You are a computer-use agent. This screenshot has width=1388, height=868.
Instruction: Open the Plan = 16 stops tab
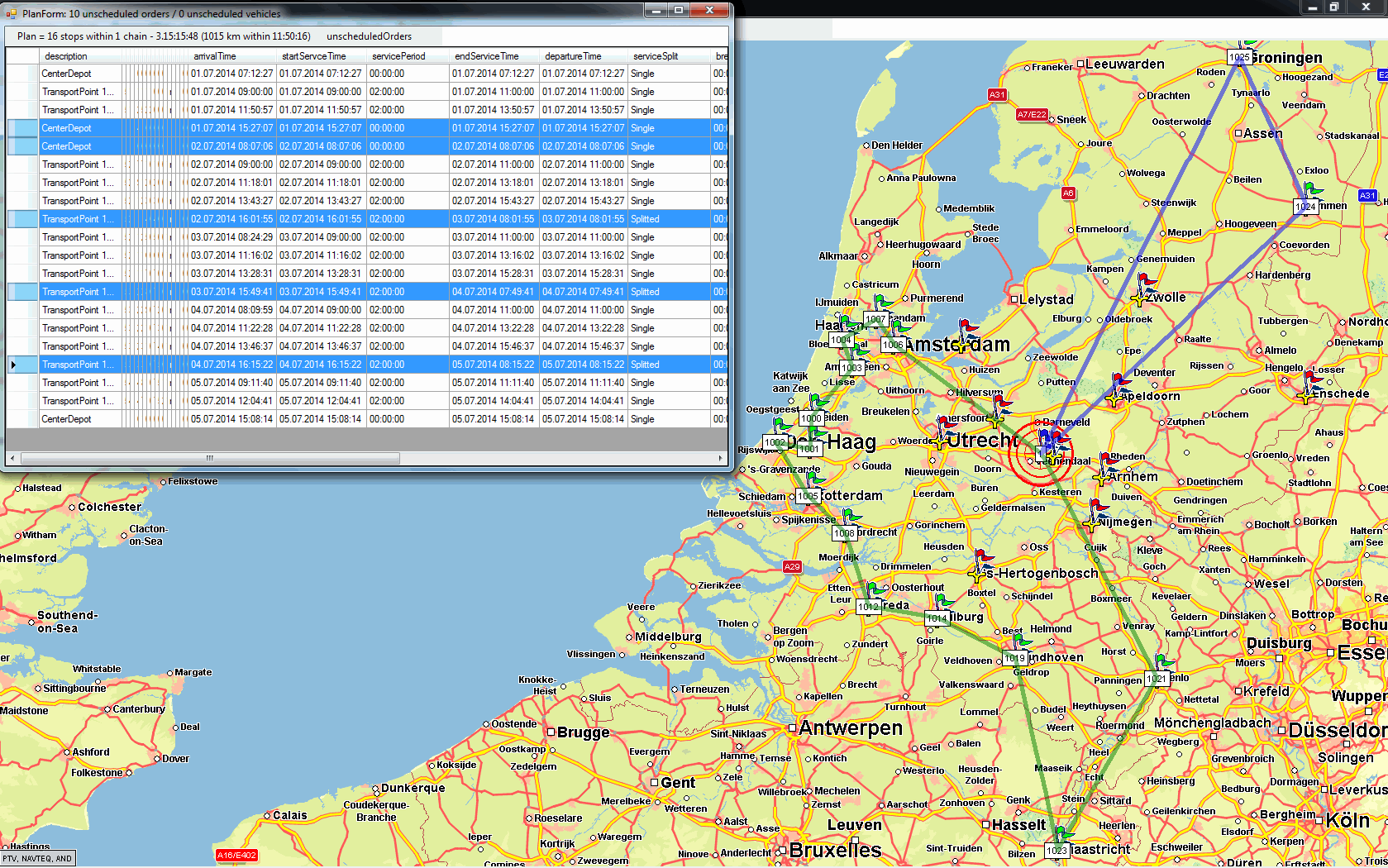[164, 36]
